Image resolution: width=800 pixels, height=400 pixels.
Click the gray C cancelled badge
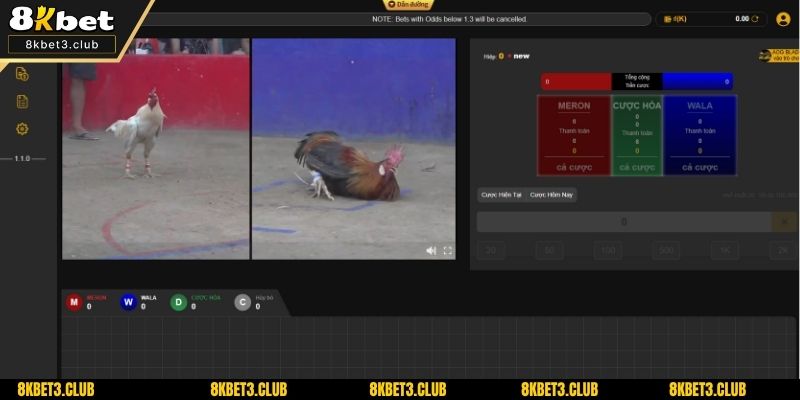tap(242, 302)
